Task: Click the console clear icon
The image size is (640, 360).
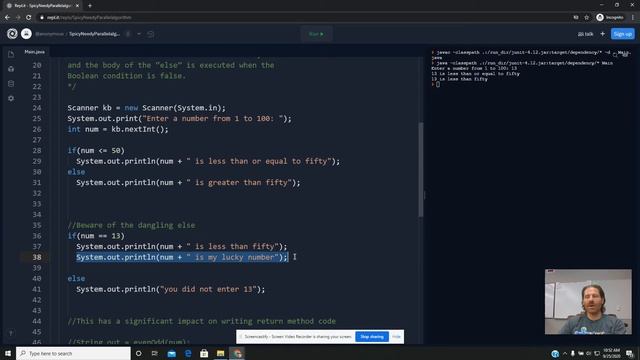Action: (x=625, y=54)
